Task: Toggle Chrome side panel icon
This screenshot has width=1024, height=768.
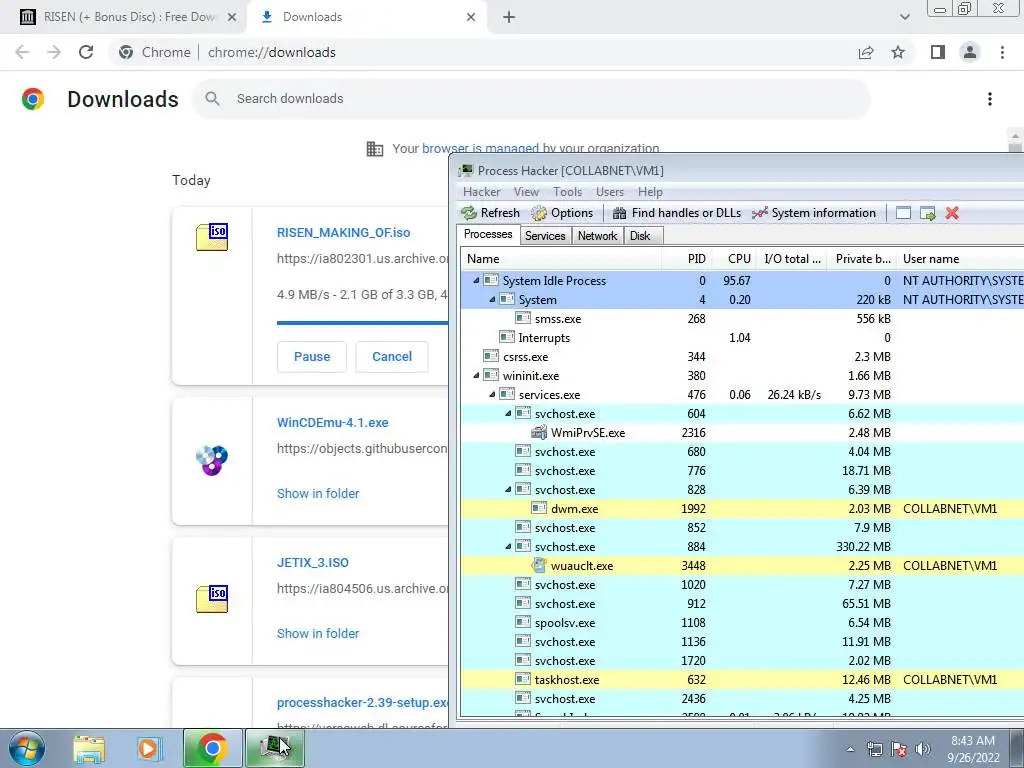Action: [x=938, y=52]
